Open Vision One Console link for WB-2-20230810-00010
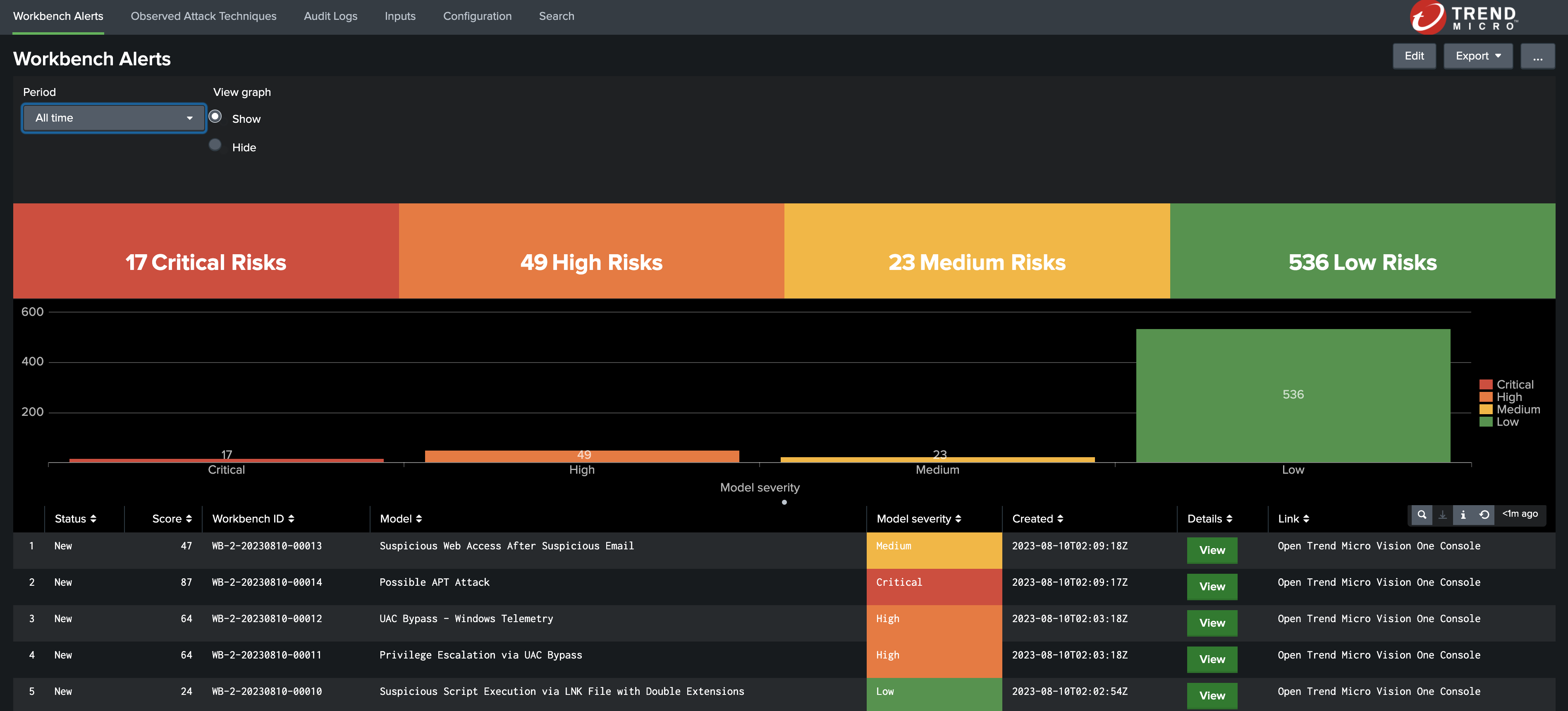 pyautogui.click(x=1379, y=692)
